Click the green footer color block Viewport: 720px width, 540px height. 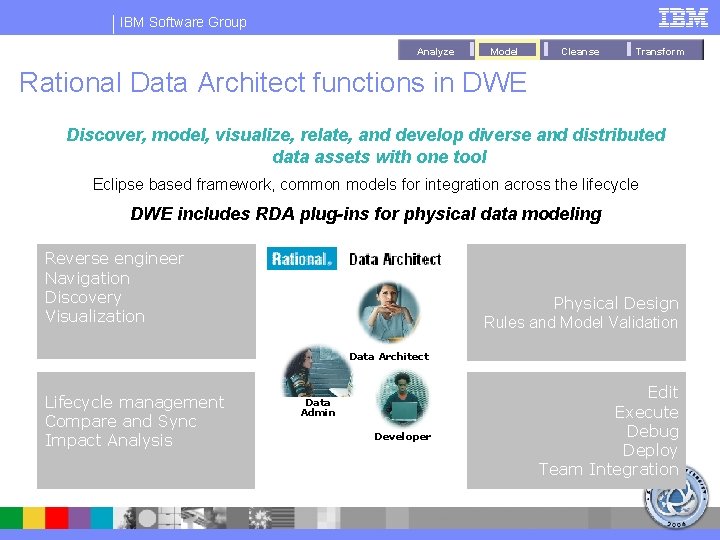[x=11, y=518]
